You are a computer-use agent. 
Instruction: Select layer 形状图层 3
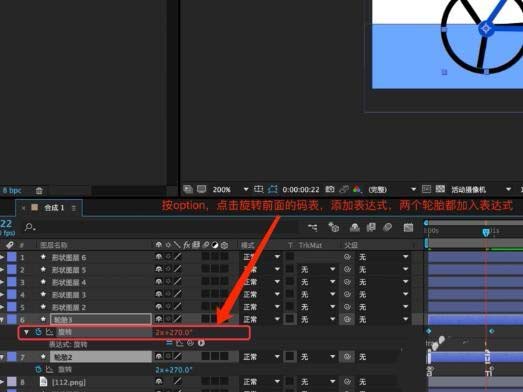click(69, 295)
